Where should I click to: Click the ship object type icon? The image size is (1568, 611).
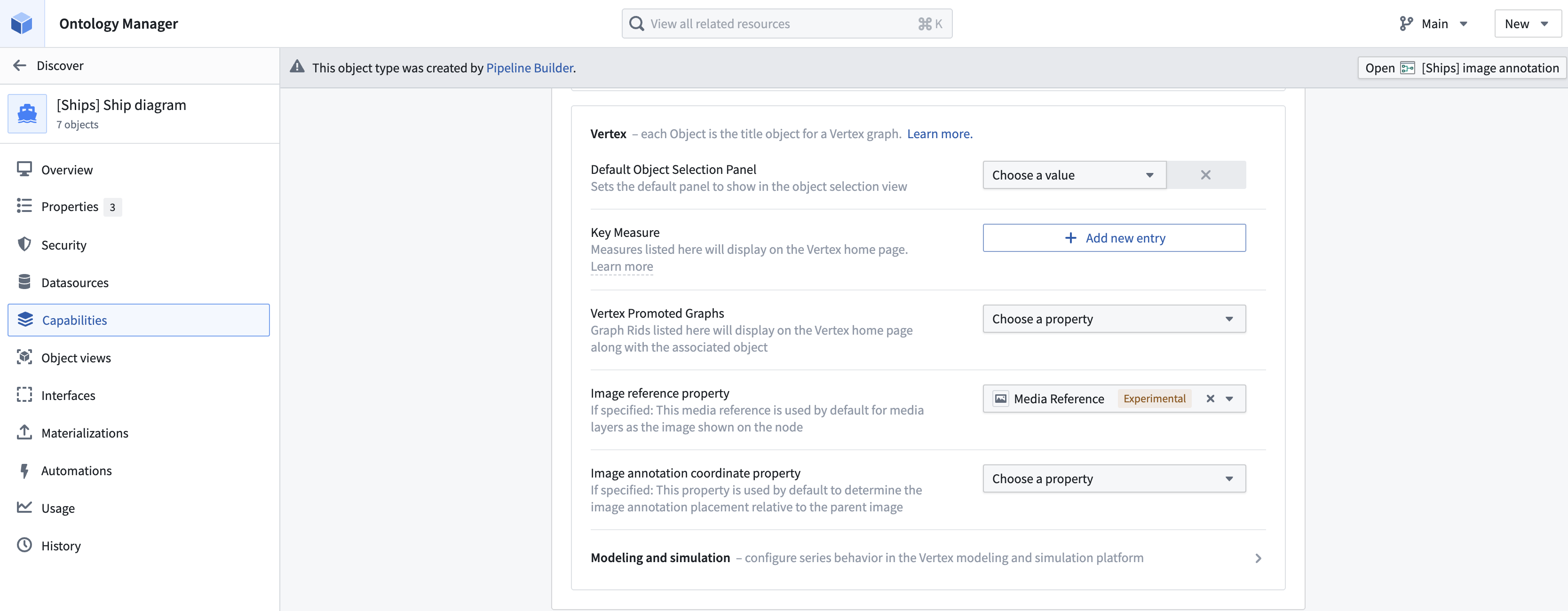pos(27,114)
